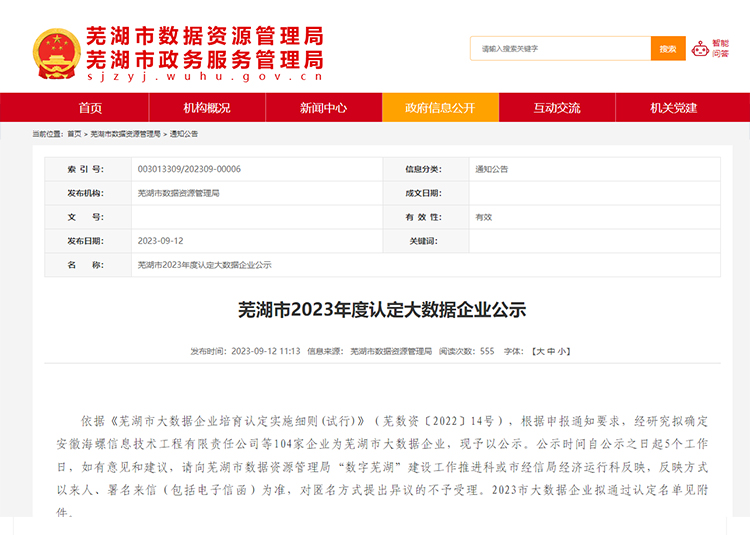Click the site title 芜湖市数据资源管理局
This screenshot has width=750, height=535.
tap(205, 36)
